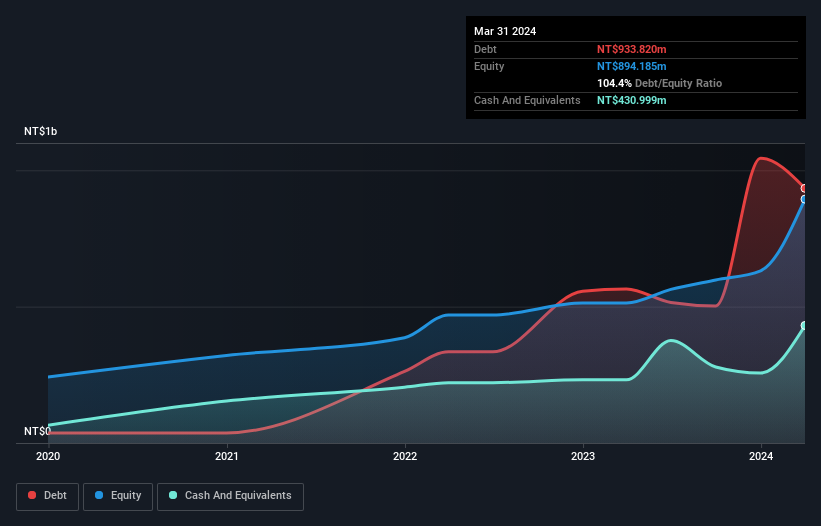Click the Equity row label in tooltip
821x526 pixels.
point(489,66)
